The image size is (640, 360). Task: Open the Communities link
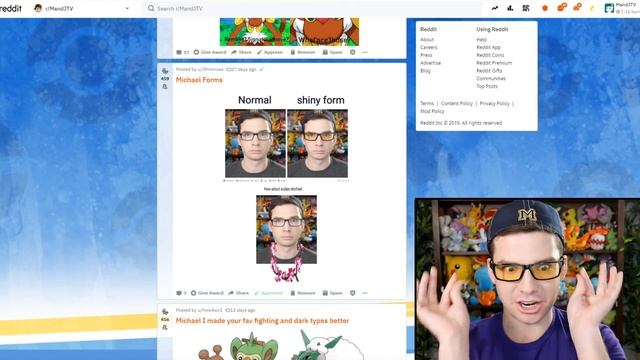(x=491, y=78)
